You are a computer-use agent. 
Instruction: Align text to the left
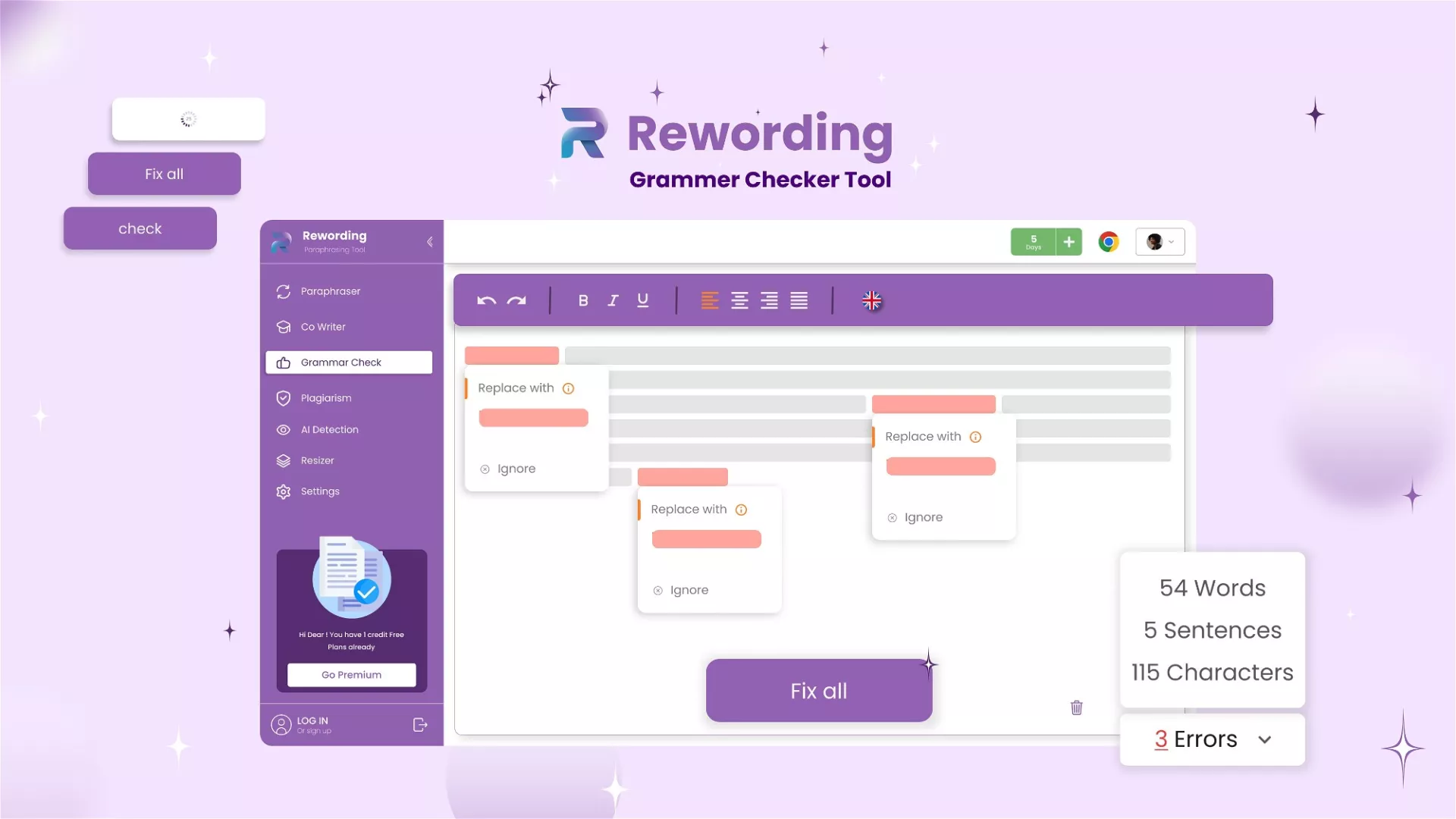[x=710, y=301]
